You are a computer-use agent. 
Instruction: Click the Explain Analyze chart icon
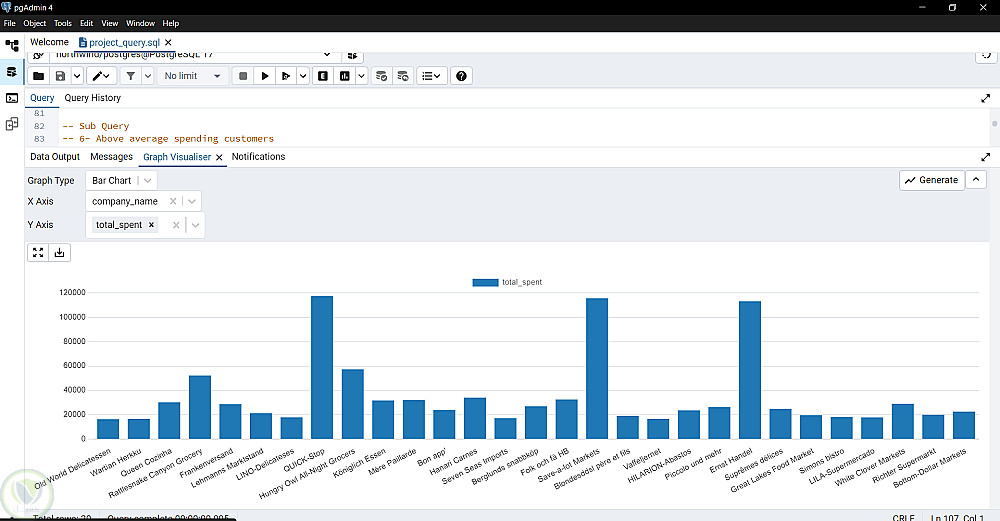point(344,76)
